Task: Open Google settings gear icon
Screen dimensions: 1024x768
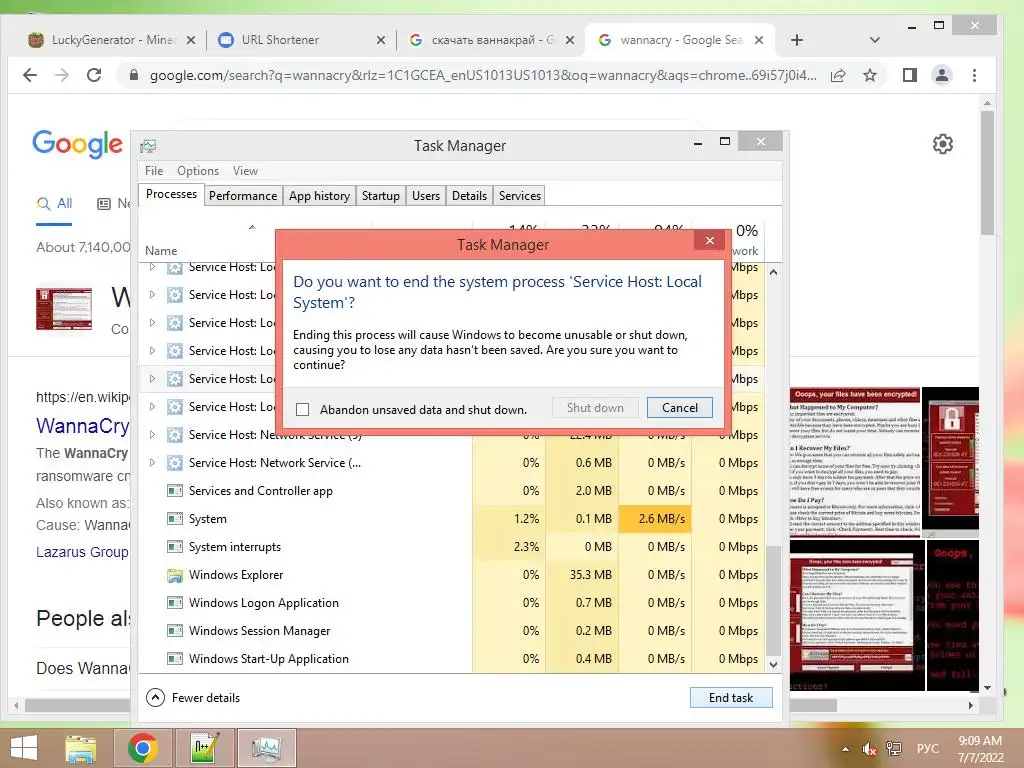Action: pyautogui.click(x=942, y=144)
